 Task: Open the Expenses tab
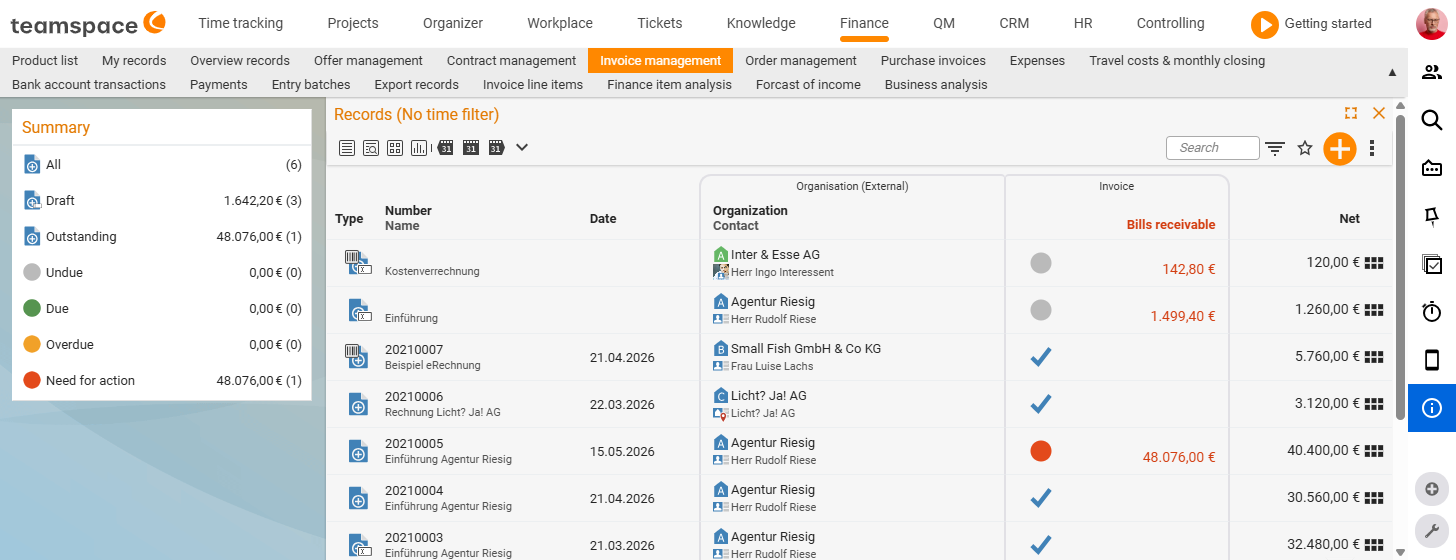1037,61
